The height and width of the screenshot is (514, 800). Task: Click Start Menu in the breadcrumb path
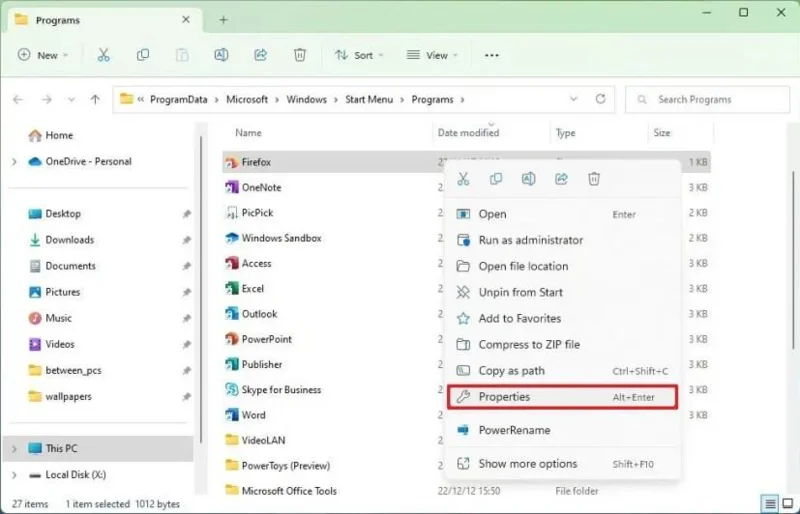[369, 100]
